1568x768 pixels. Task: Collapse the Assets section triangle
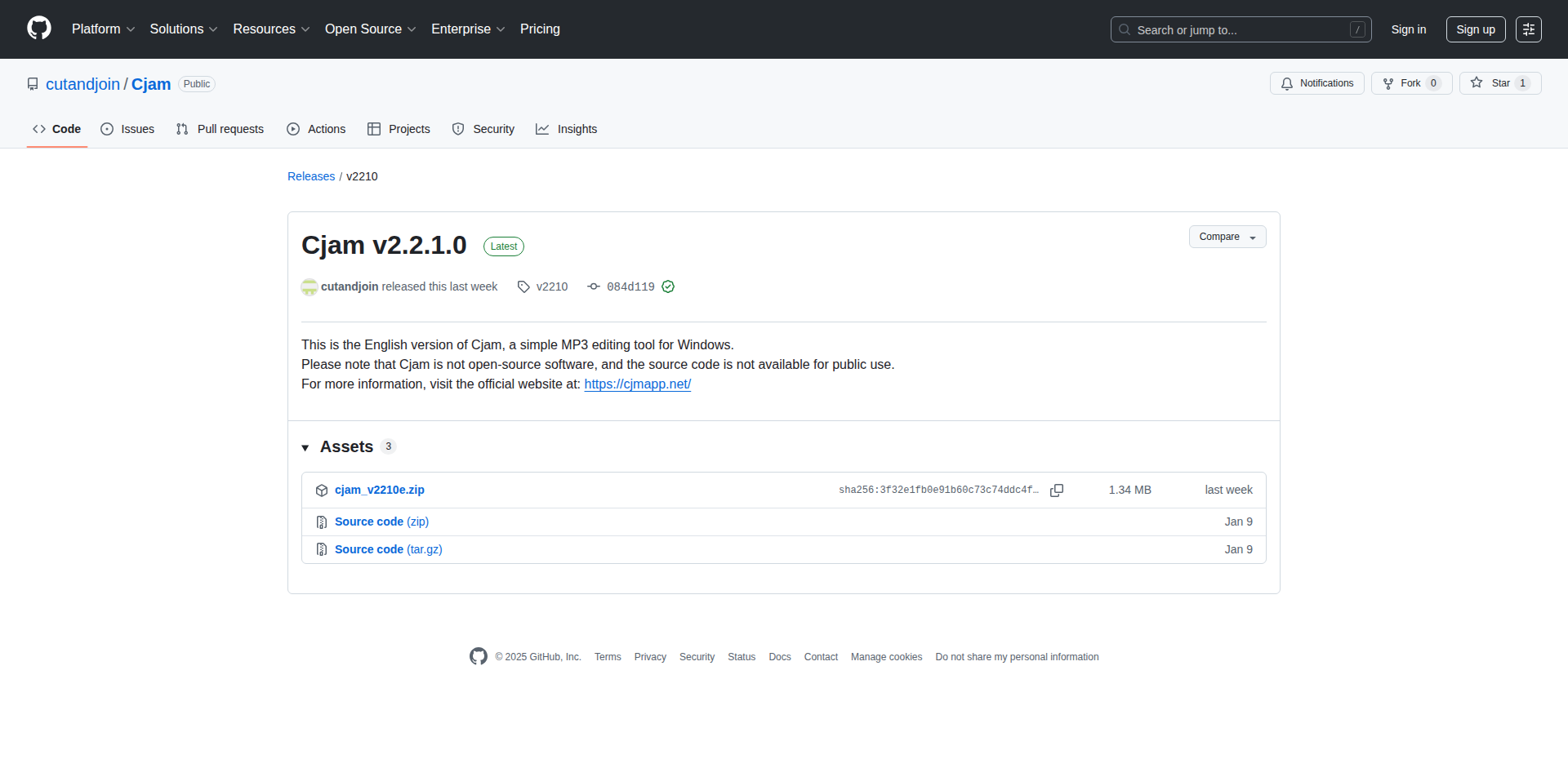tap(305, 447)
